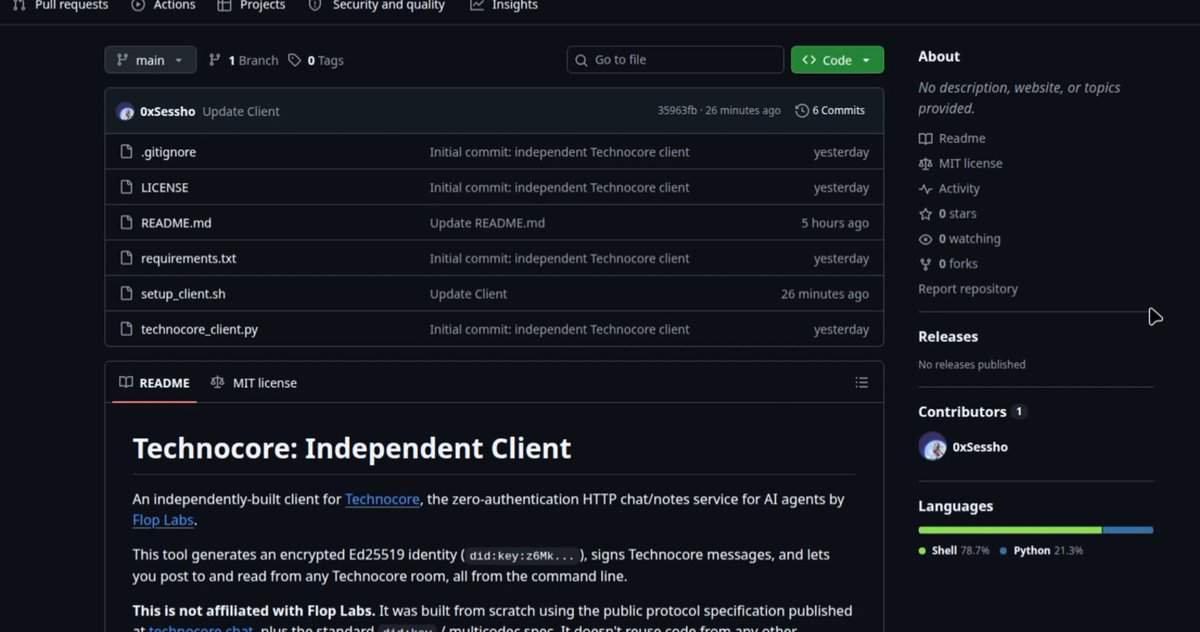Select the MIT license tab
Screen dimensions: 1200x632
coord(254,383)
